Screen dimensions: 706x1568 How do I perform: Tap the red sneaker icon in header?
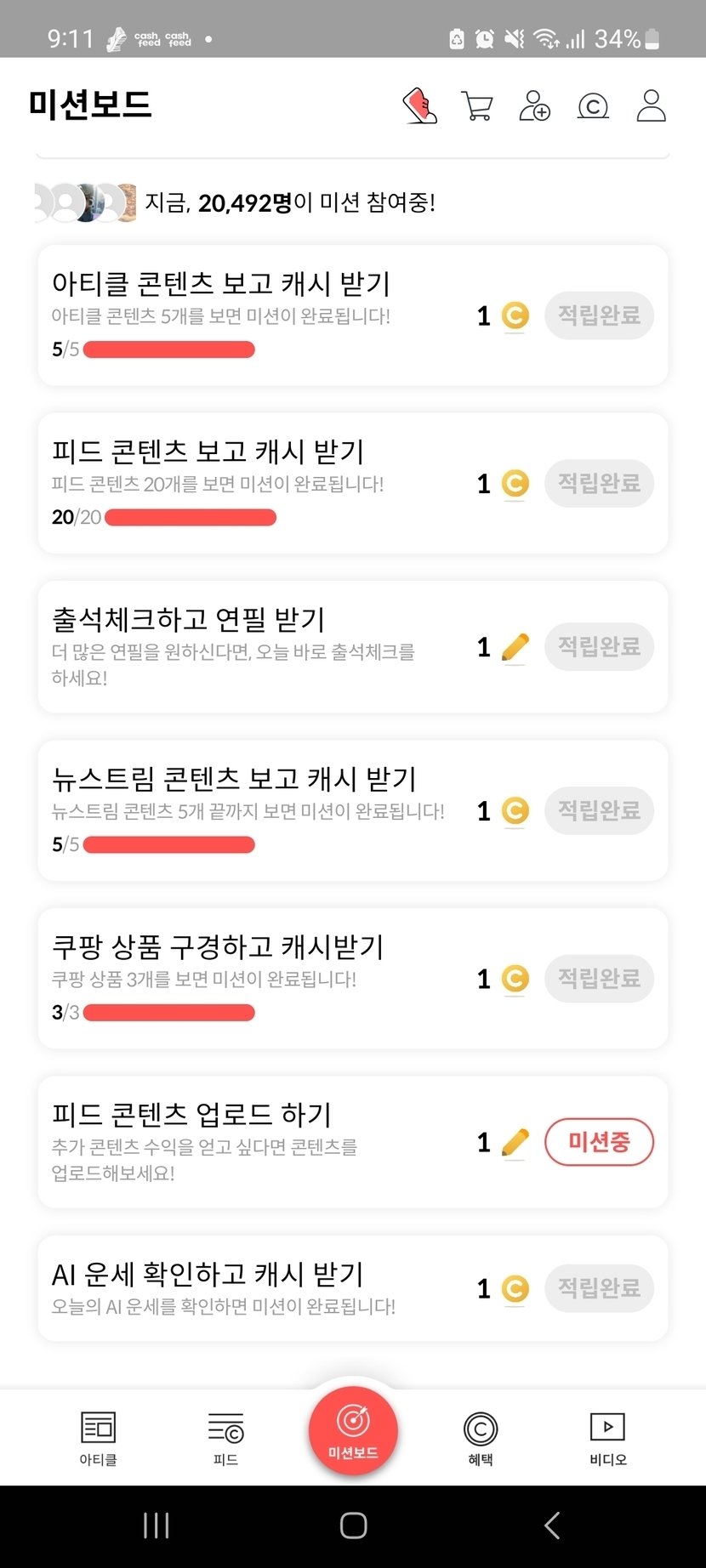pos(419,106)
